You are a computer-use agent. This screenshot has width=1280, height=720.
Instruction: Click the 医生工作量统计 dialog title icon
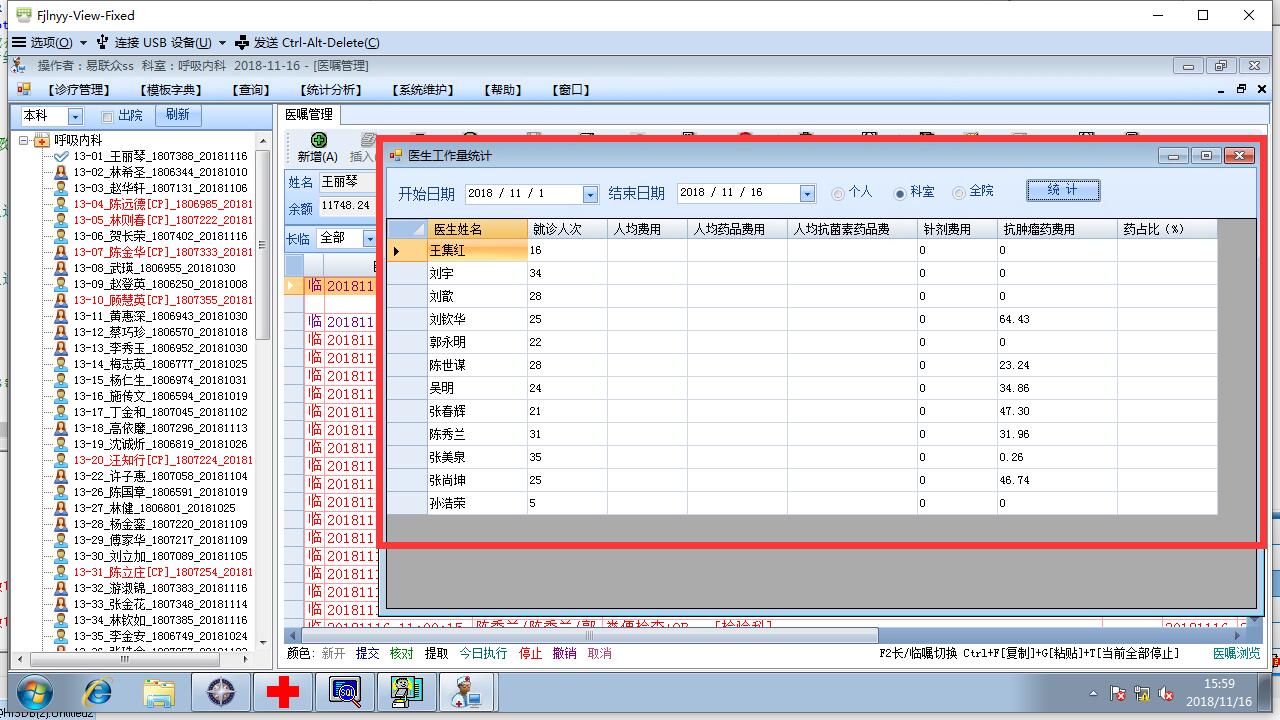[395, 155]
